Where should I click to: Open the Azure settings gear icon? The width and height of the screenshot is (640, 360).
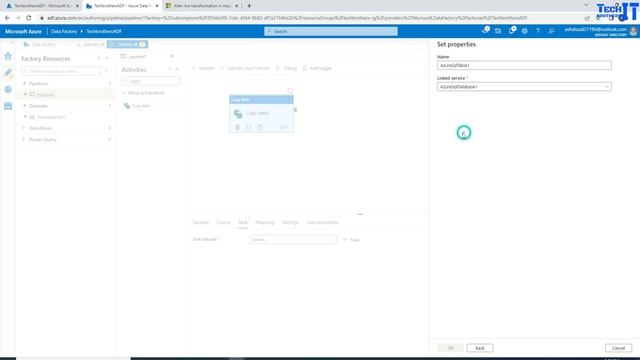point(524,31)
